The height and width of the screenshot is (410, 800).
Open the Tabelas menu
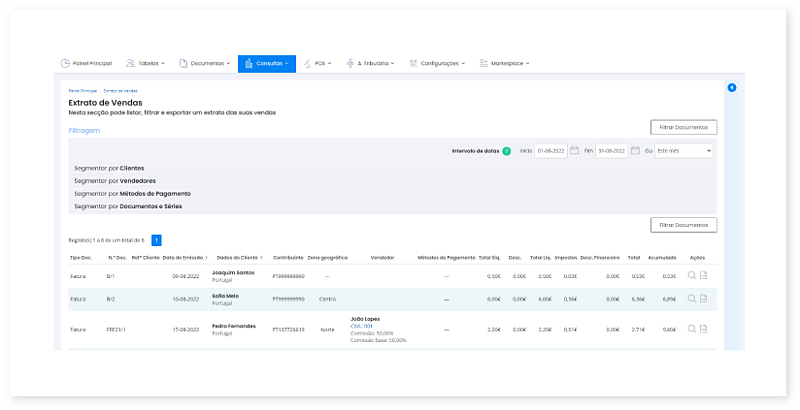tap(146, 63)
